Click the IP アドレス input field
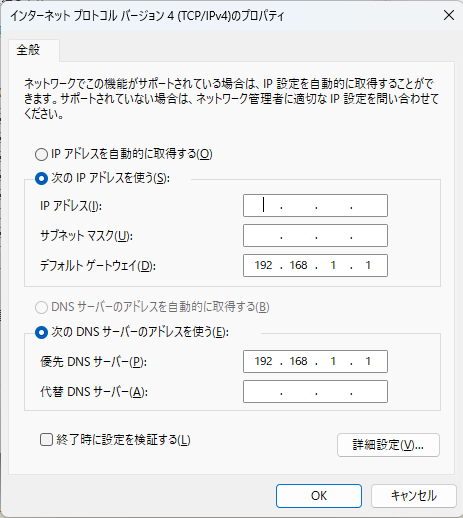This screenshot has height=518, width=463. tap(315, 206)
